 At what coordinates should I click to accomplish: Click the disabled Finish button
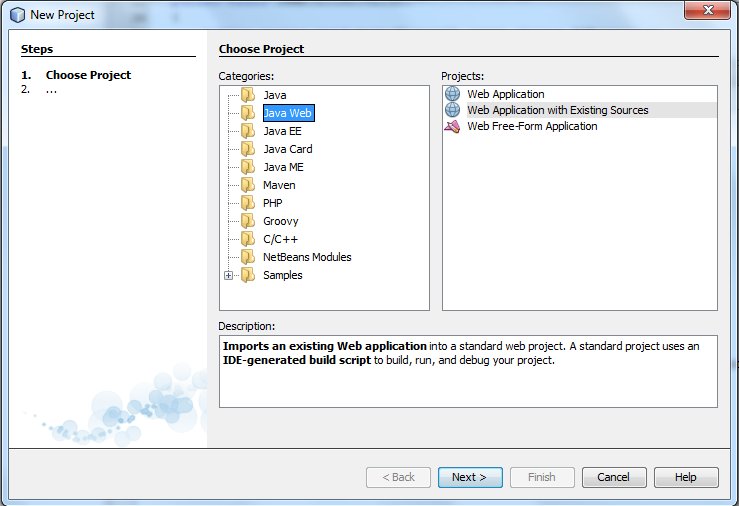(x=542, y=477)
